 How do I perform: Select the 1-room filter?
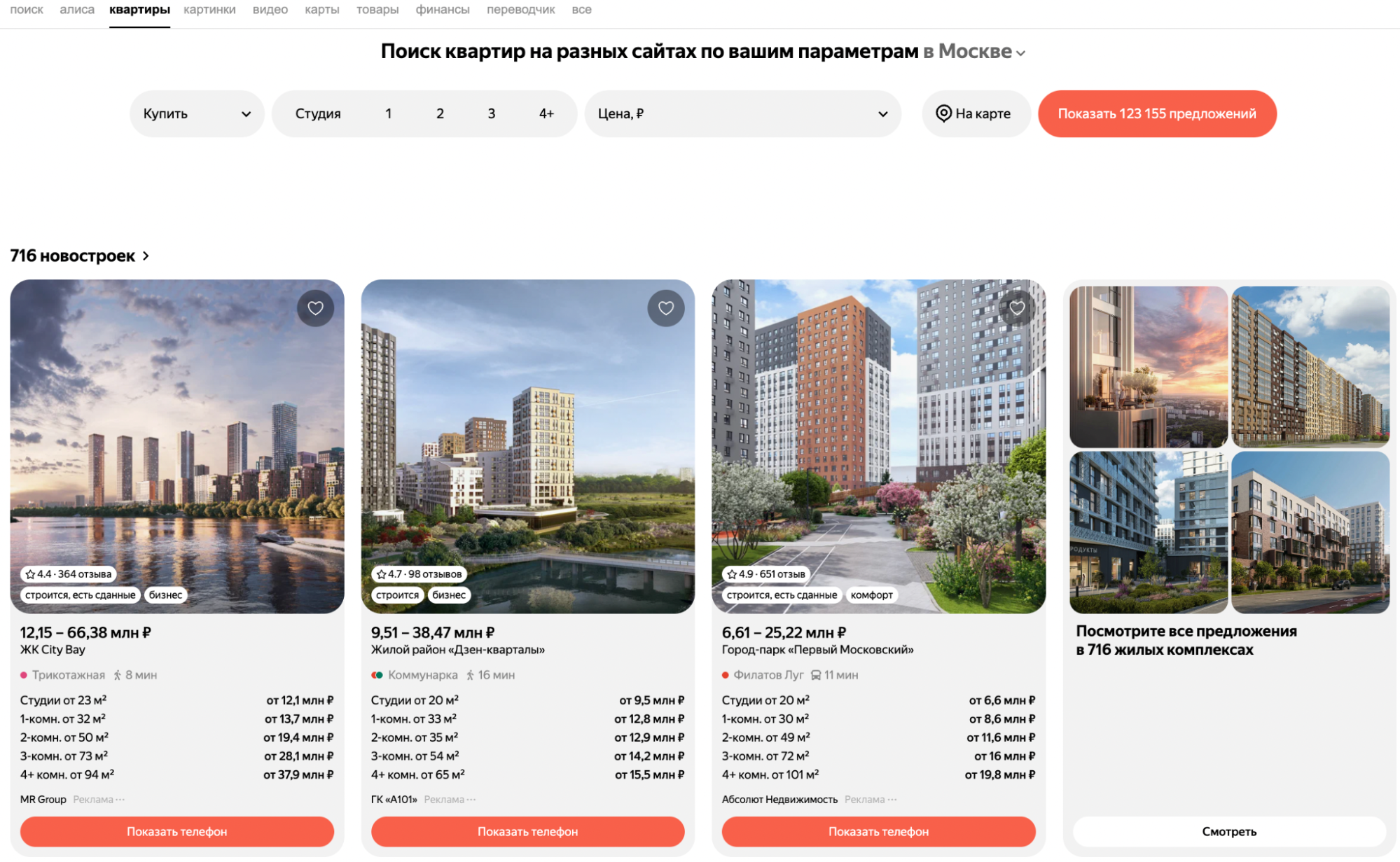coord(389,113)
